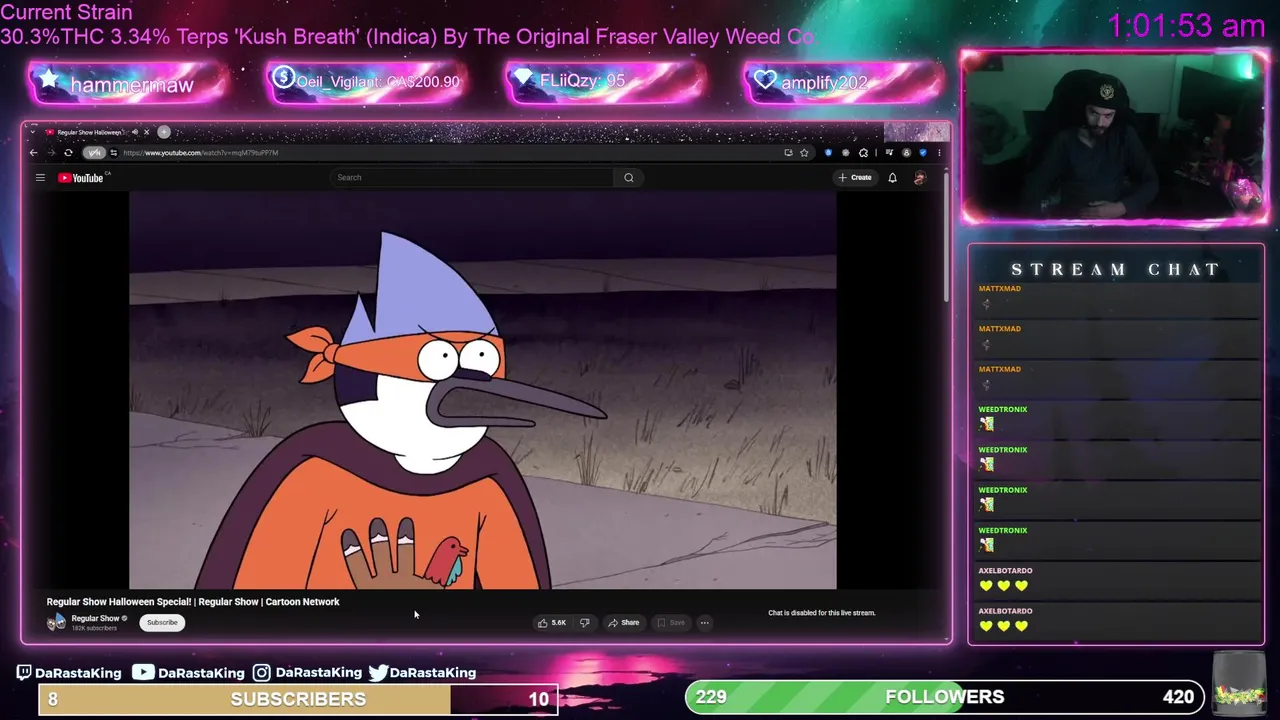
Task: Click the YouTube search magnifier button
Action: (x=629, y=177)
